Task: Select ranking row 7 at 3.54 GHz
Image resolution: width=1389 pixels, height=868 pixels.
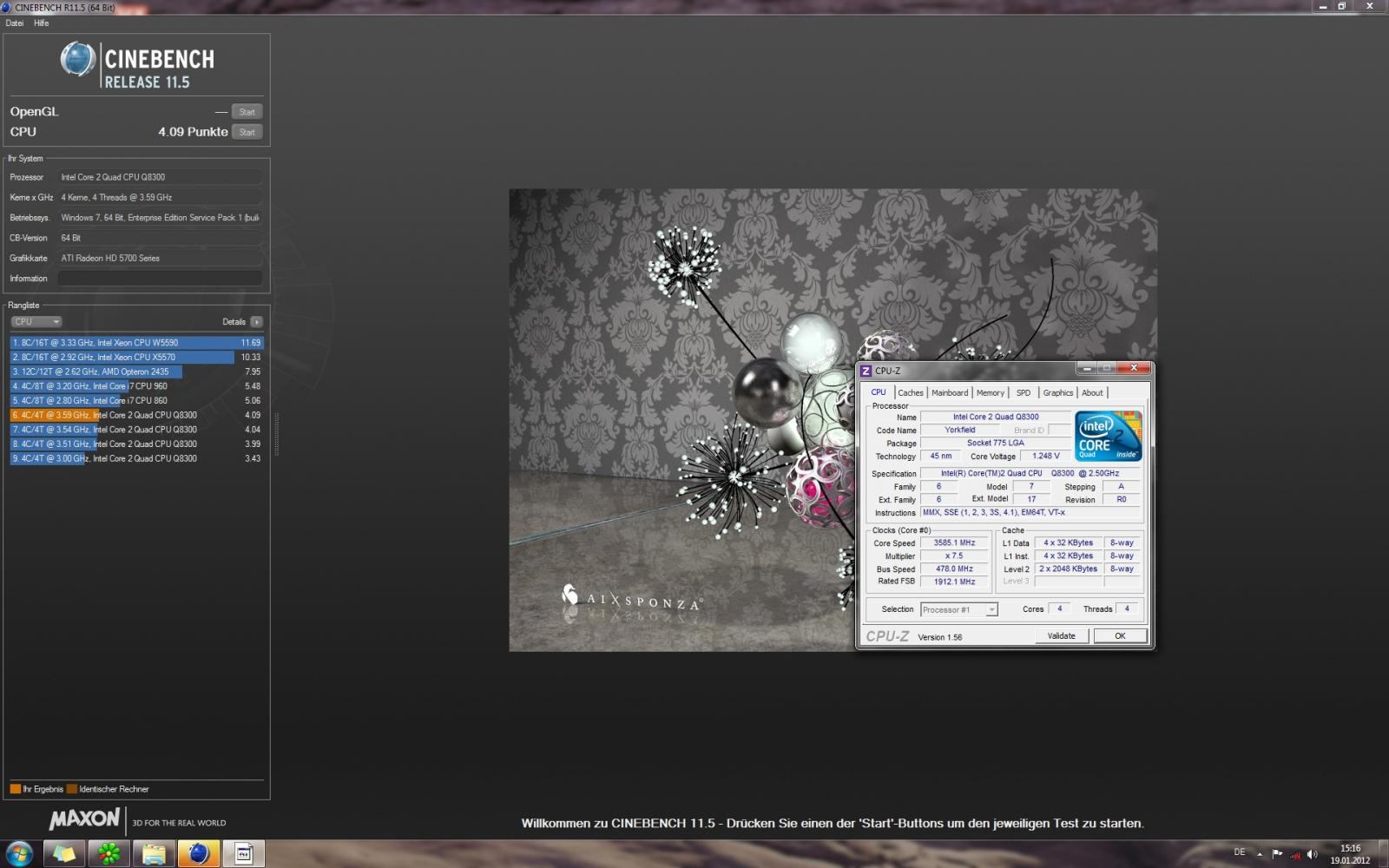Action: [136, 430]
